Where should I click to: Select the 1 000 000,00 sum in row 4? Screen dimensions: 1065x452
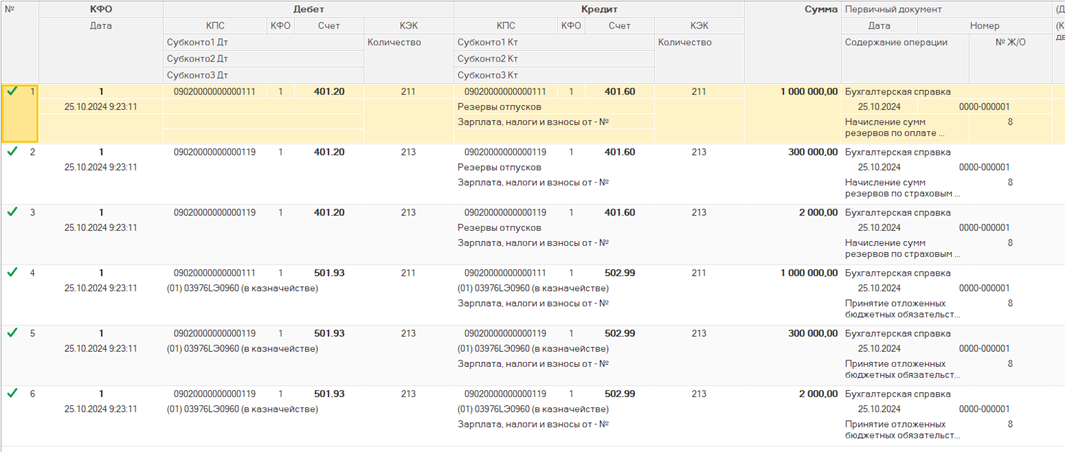[809, 273]
